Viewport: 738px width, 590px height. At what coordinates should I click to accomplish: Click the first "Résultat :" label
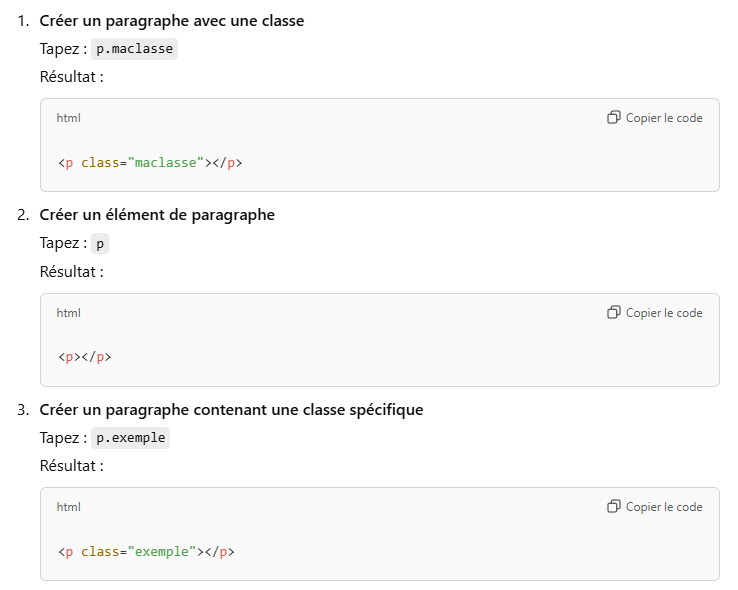(x=72, y=77)
